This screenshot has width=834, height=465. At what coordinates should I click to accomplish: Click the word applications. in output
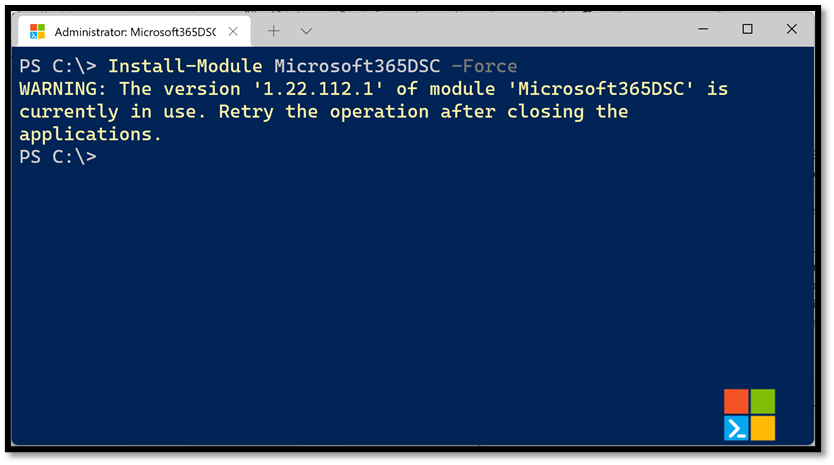pyautogui.click(x=90, y=135)
